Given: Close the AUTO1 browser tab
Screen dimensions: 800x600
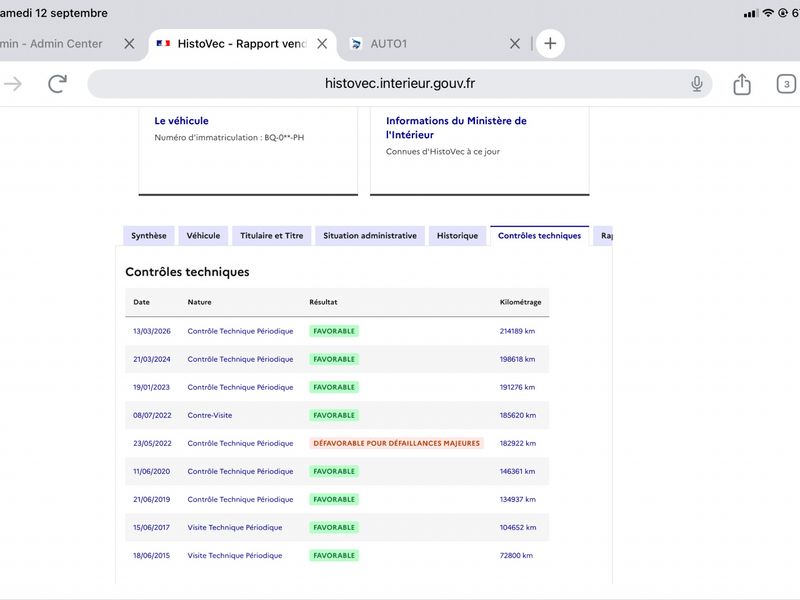Looking at the screenshot, I should click(515, 44).
